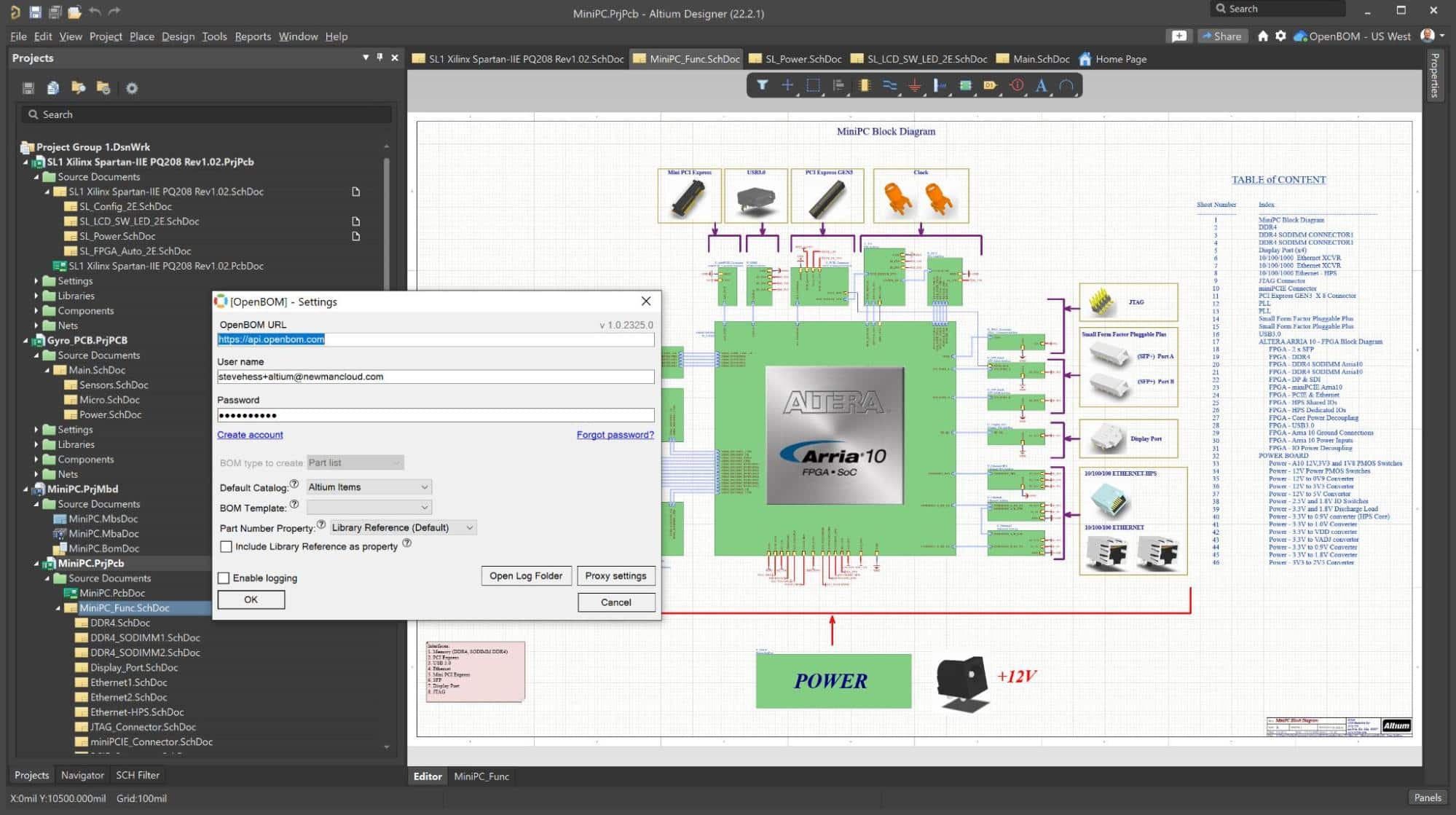1456x815 pixels.
Task: Click the save icon in title bar
Action: [x=35, y=12]
